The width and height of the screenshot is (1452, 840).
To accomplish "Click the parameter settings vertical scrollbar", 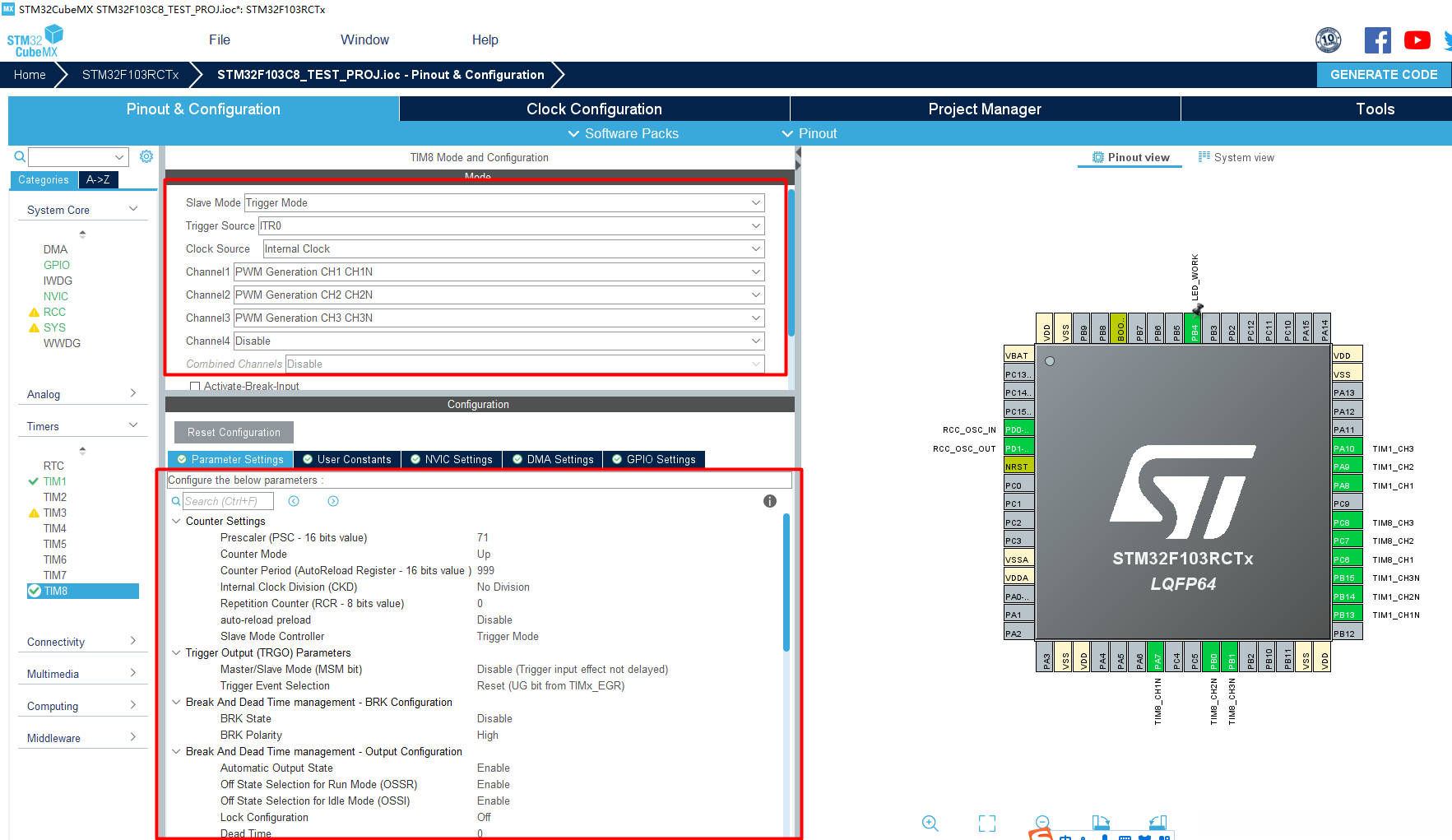I will coord(786,582).
